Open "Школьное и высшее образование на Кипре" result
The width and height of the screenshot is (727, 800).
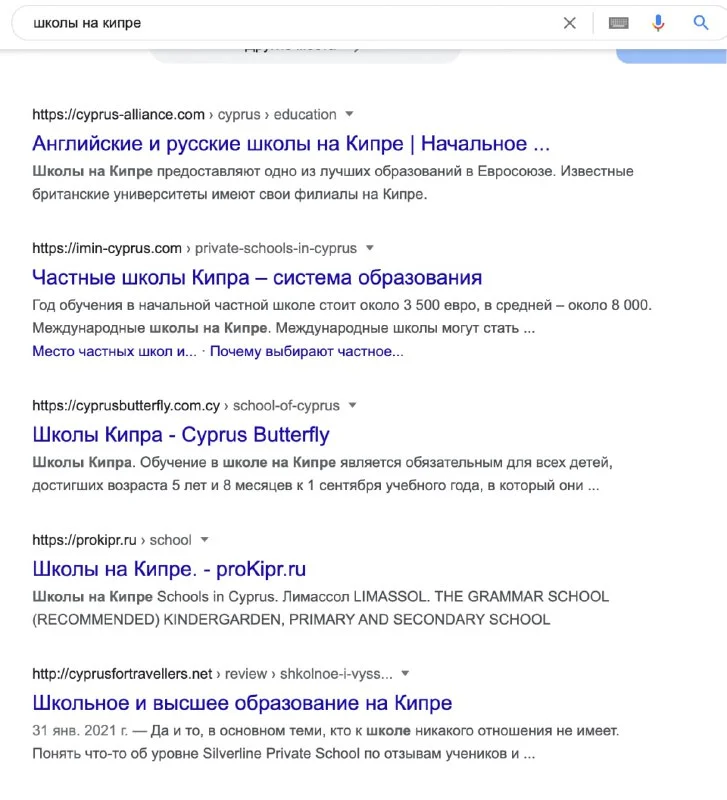click(x=242, y=703)
